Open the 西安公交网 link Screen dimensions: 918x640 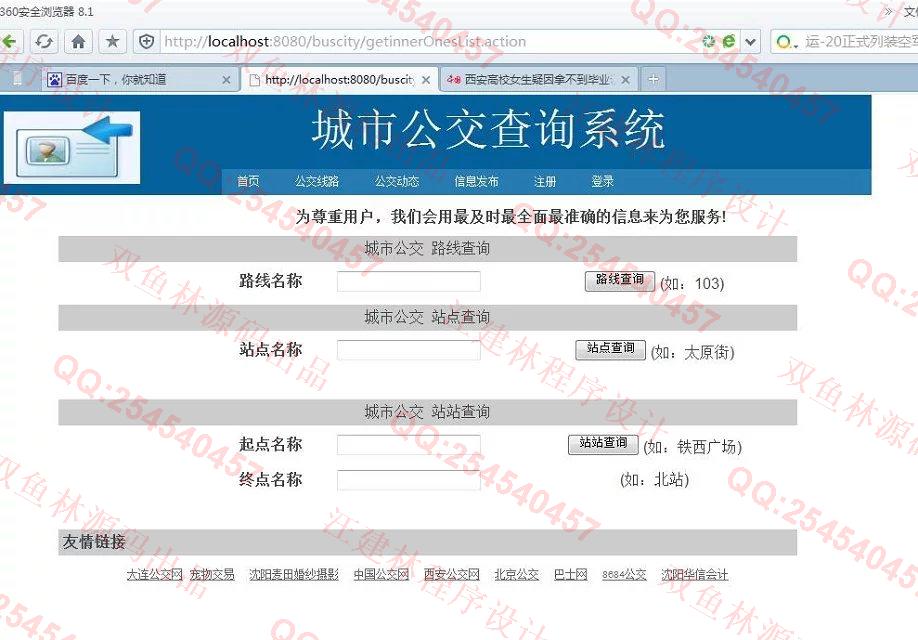click(451, 574)
